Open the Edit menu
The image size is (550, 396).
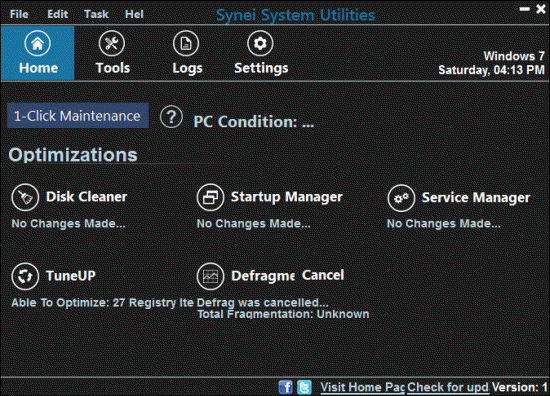(x=58, y=14)
